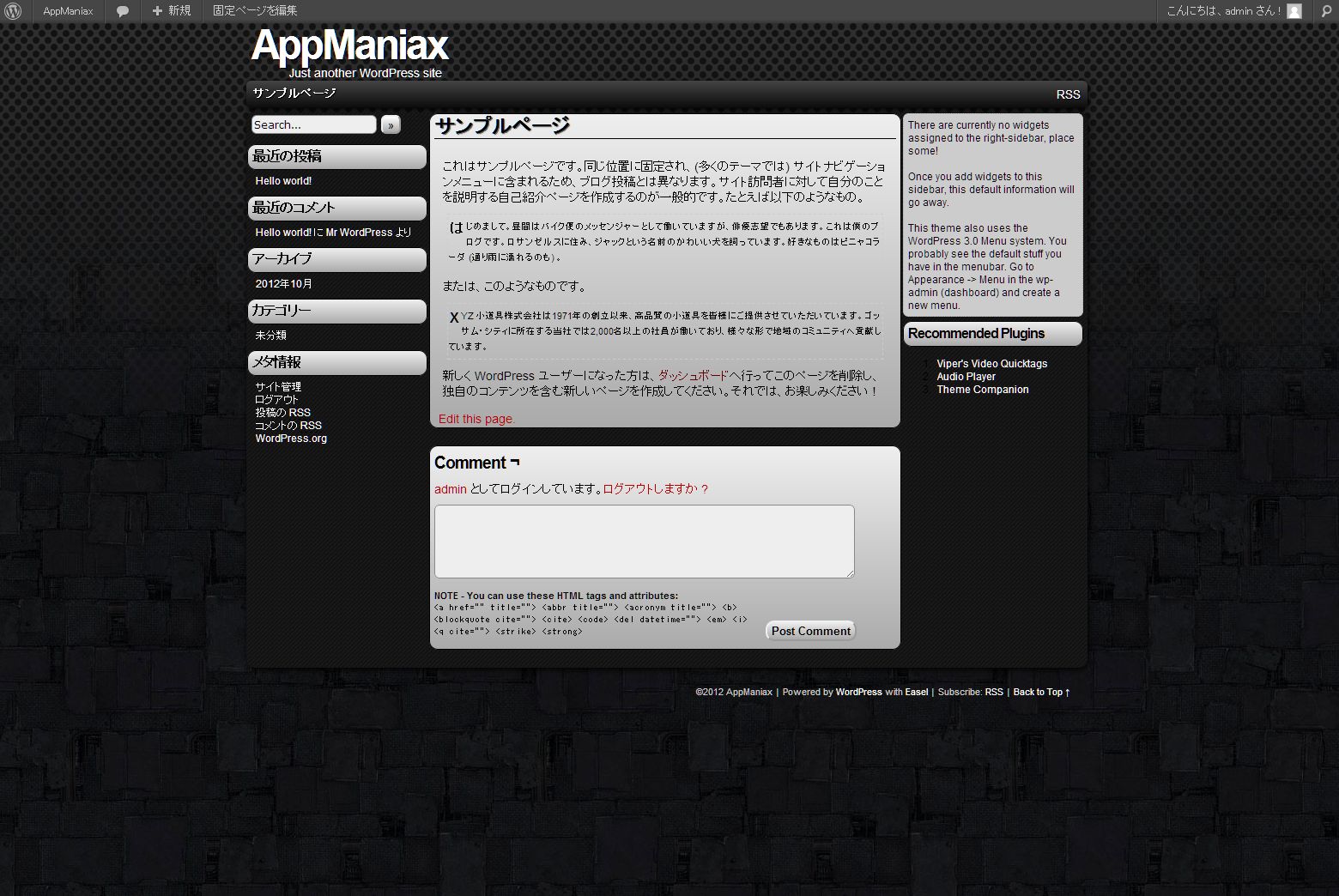1339x896 pixels.
Task: Open the Theme Companion plugin link
Action: [983, 390]
